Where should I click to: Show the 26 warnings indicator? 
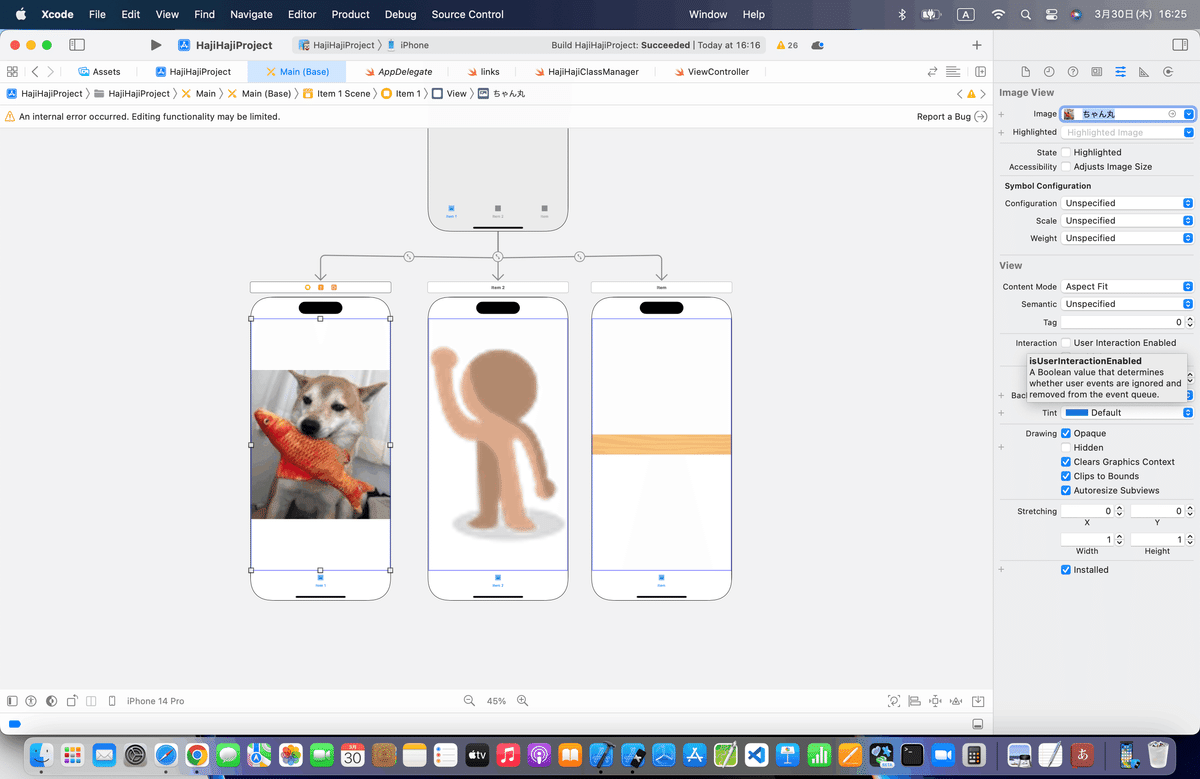[x=787, y=45]
